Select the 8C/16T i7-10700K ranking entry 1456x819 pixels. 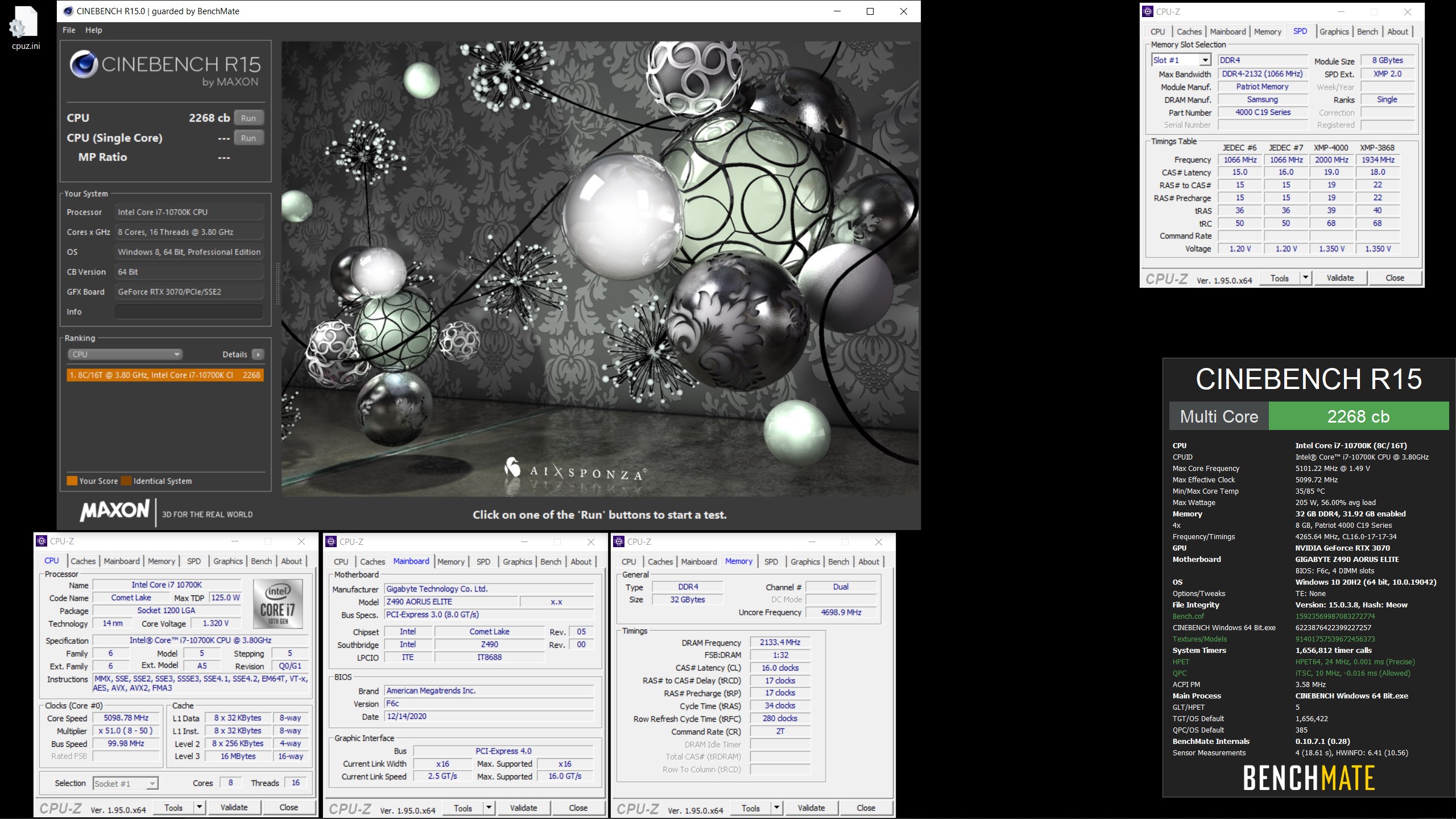tap(165, 375)
